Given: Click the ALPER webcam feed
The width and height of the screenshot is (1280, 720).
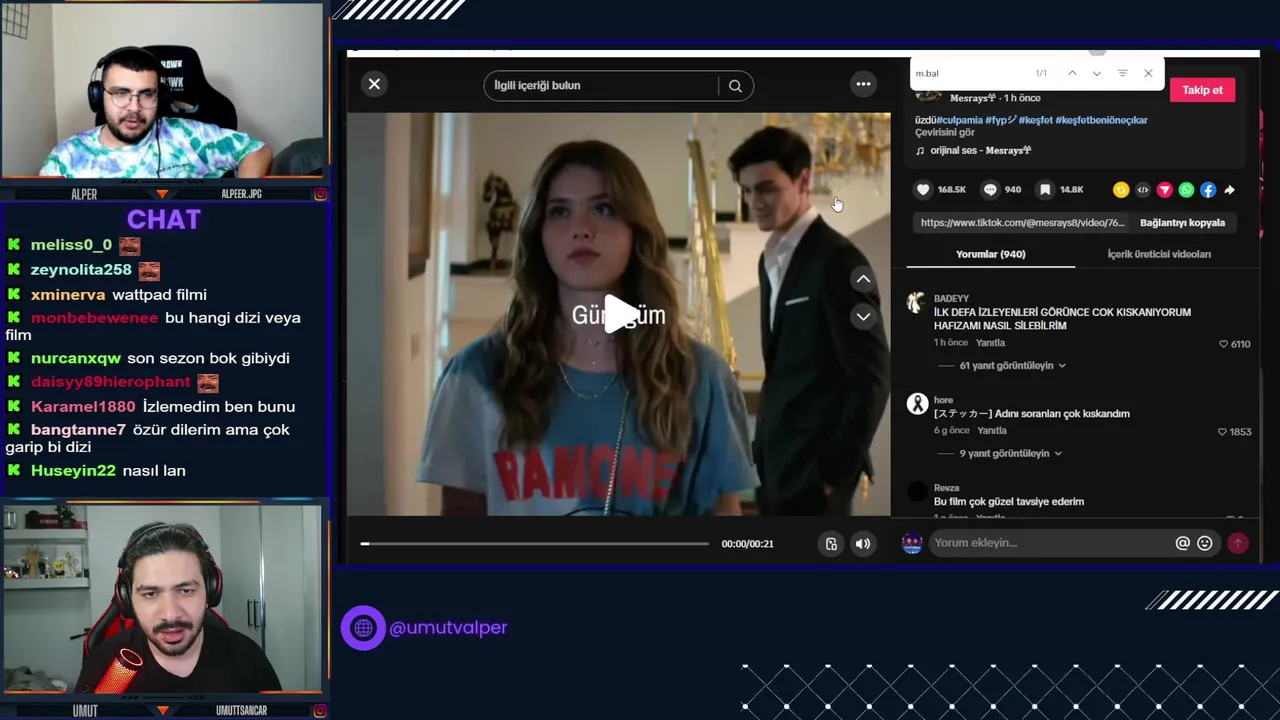Looking at the screenshot, I should click(162, 92).
